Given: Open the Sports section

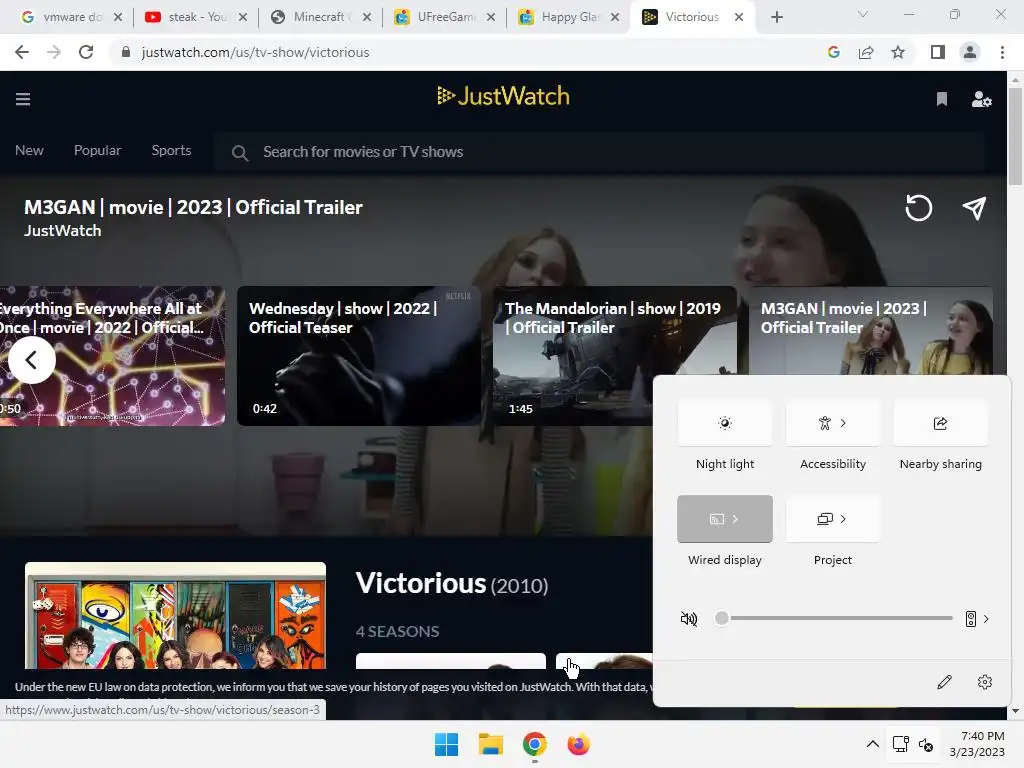Looking at the screenshot, I should 171,150.
